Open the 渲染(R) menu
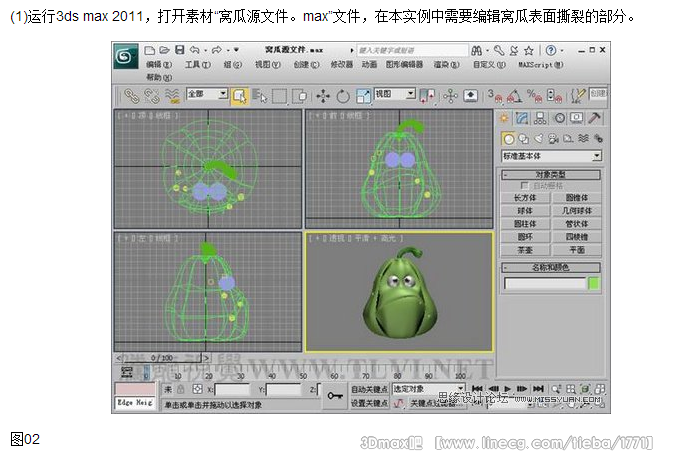Image resolution: width=682 pixels, height=460 pixels. point(446,65)
